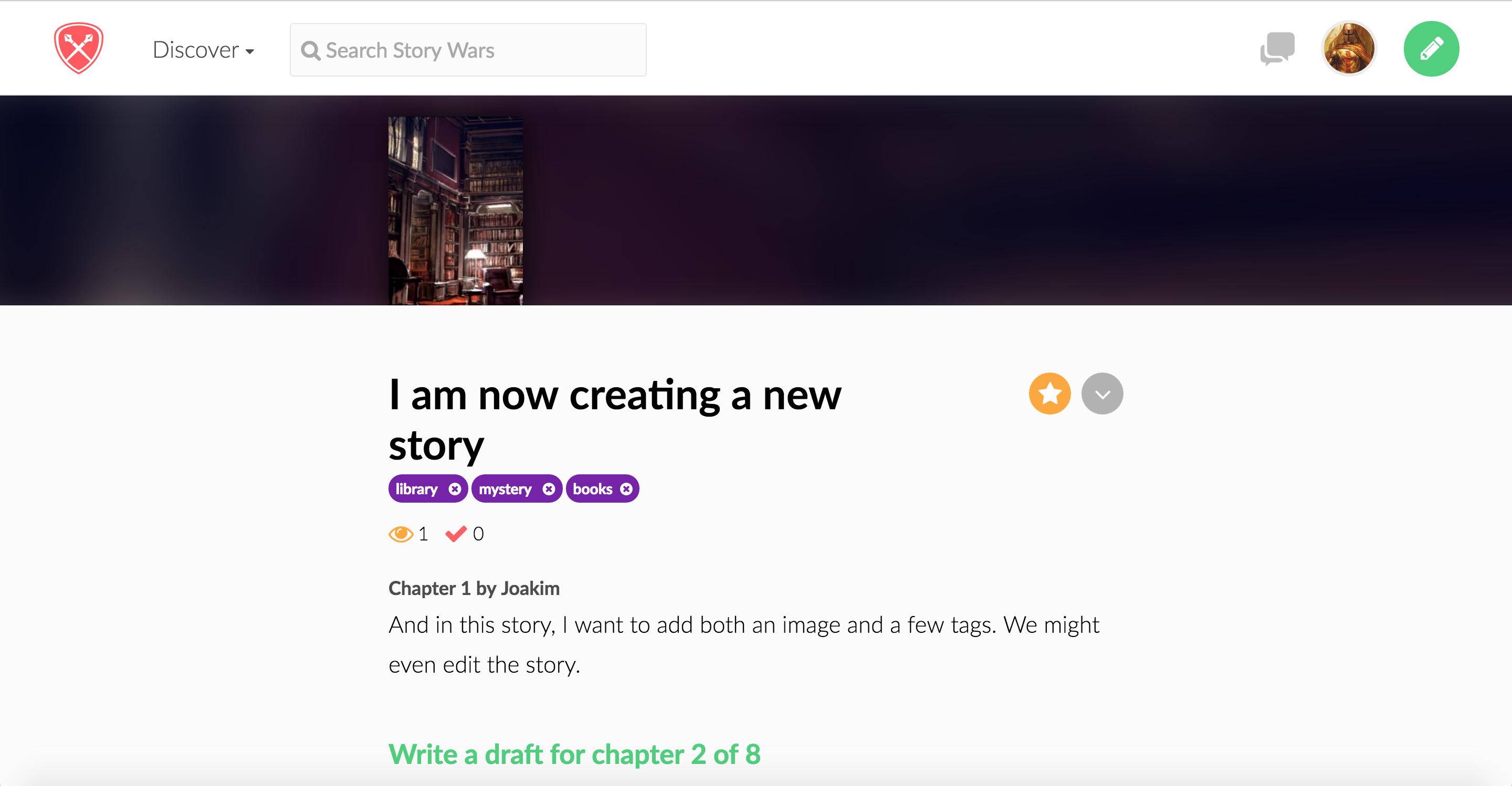Expand the gray chevron story options

pos(1102,394)
